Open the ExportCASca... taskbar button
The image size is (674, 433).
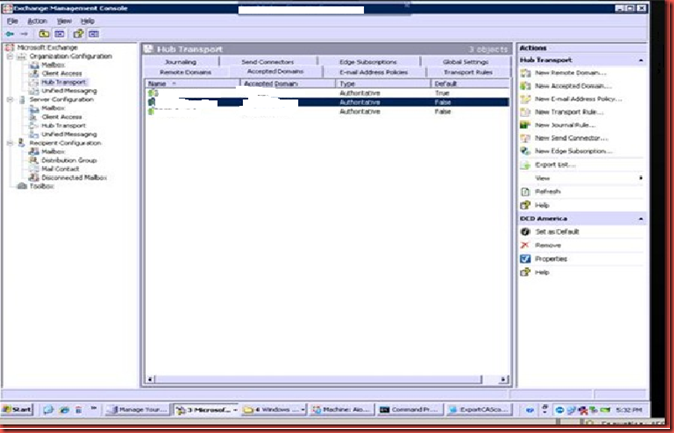pyautogui.click(x=479, y=410)
